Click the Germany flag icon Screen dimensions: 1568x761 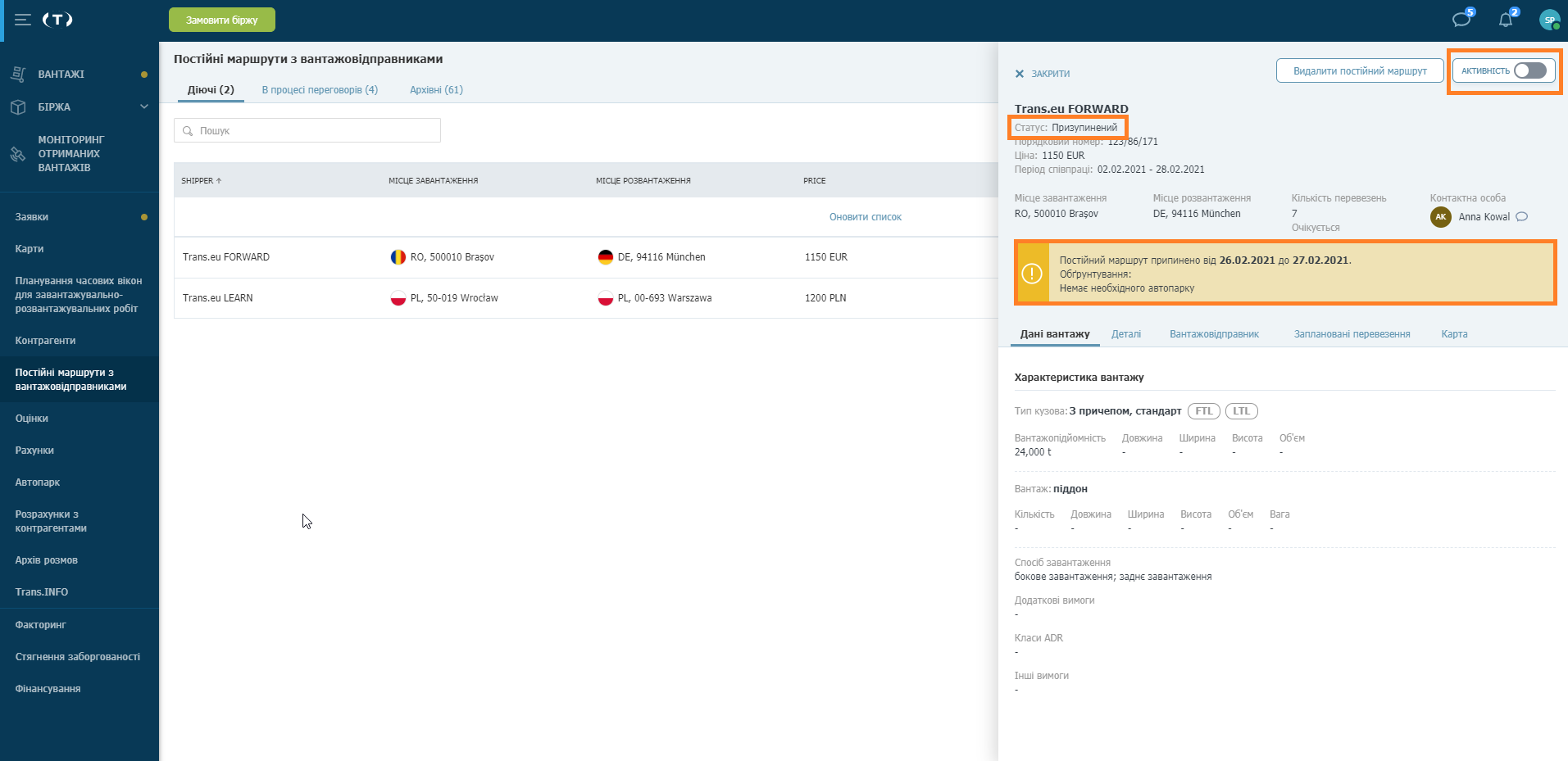click(606, 257)
